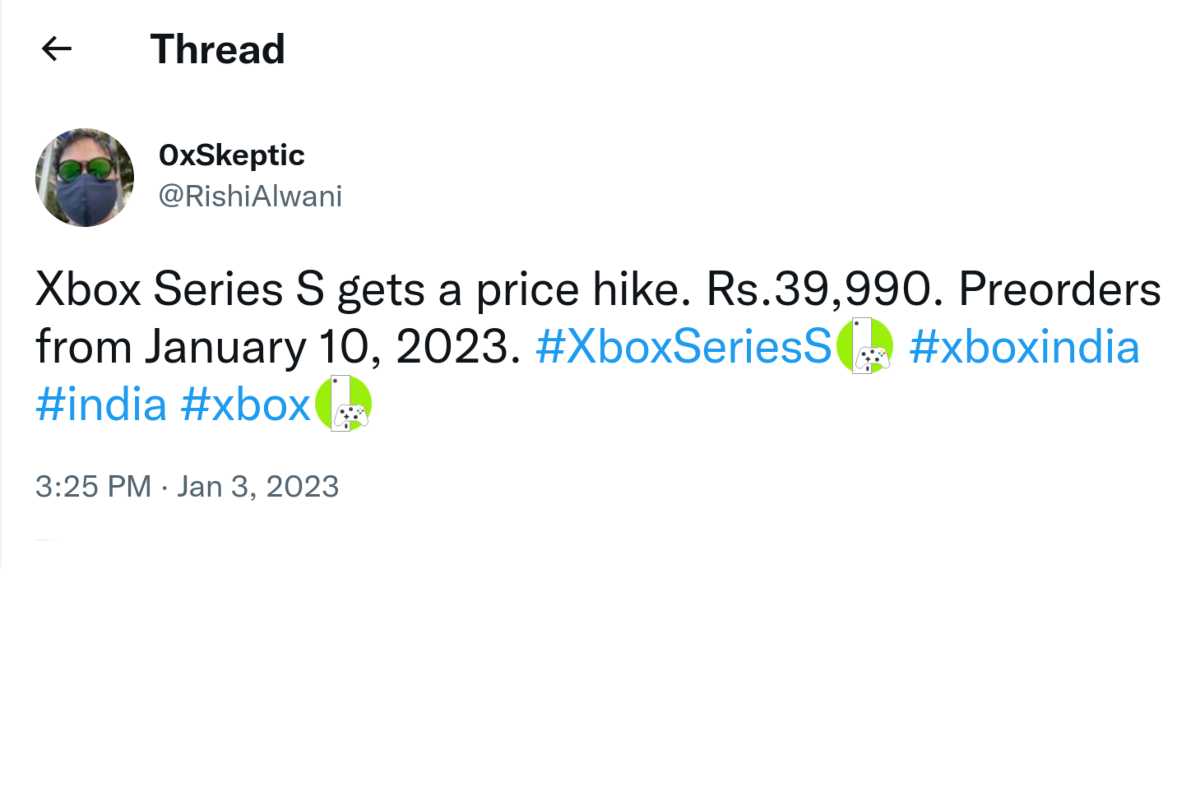Click the Jan 3, 2023 tweet date
1200x800 pixels.
[x=258, y=487]
